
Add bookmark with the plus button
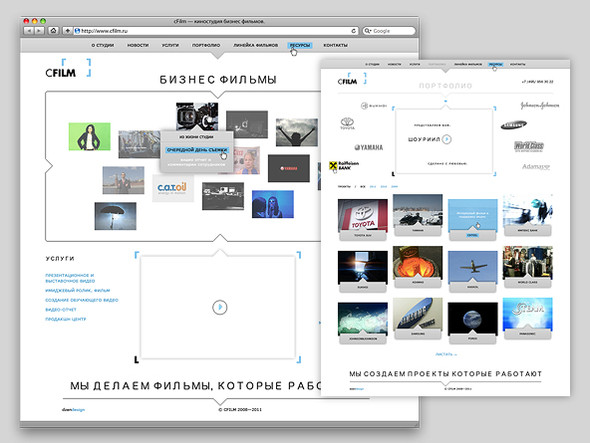click(67, 31)
